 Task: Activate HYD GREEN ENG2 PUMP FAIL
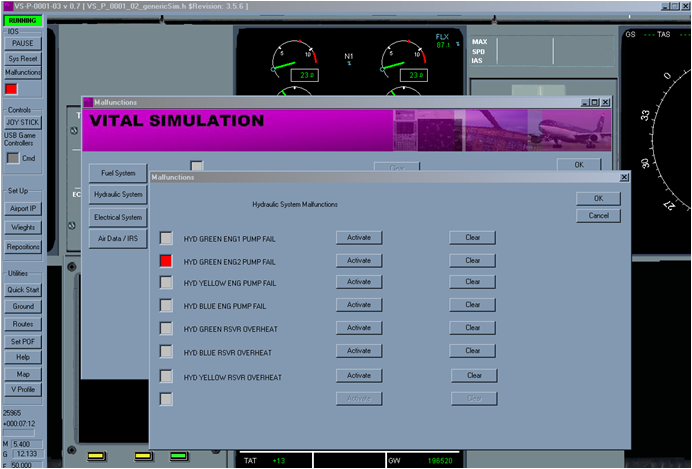click(359, 260)
